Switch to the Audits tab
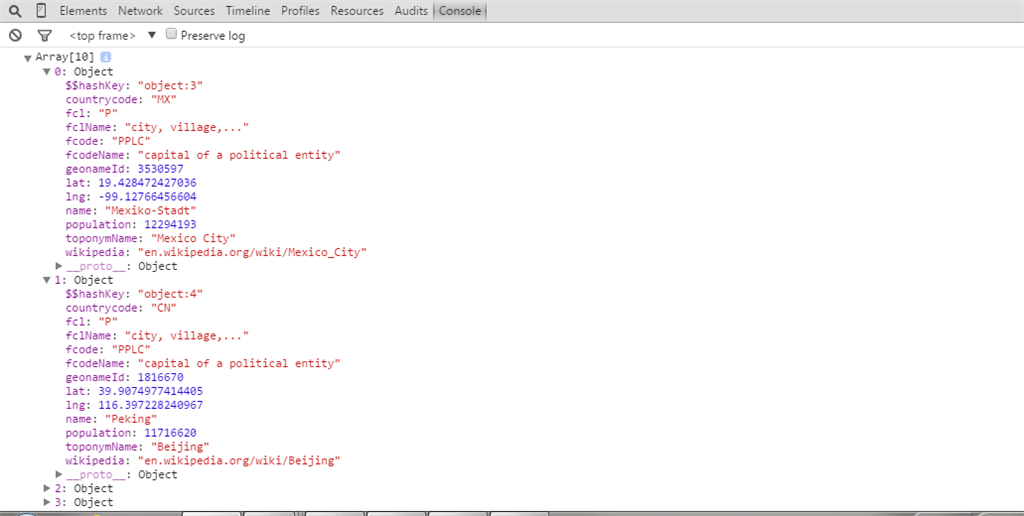 pyautogui.click(x=411, y=11)
